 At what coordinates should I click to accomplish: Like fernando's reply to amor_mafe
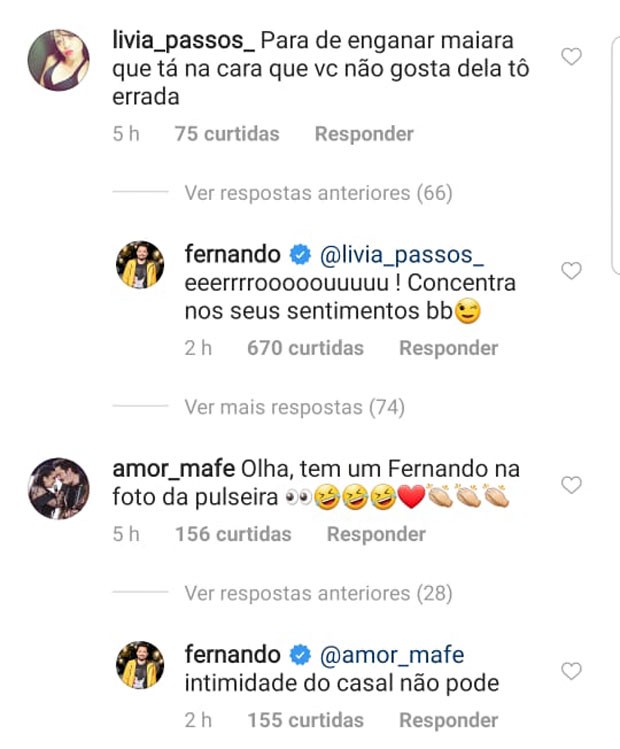(x=571, y=671)
